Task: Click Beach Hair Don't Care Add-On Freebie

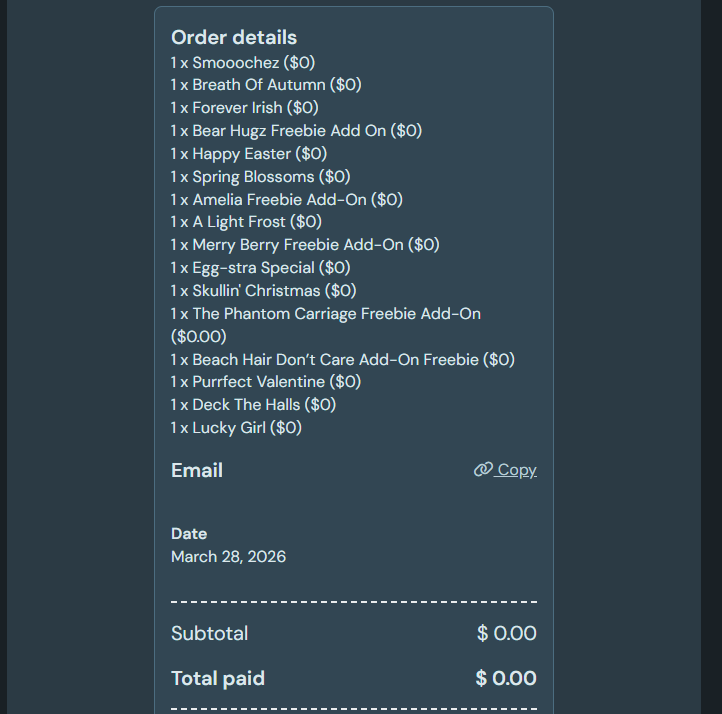Action: point(342,360)
